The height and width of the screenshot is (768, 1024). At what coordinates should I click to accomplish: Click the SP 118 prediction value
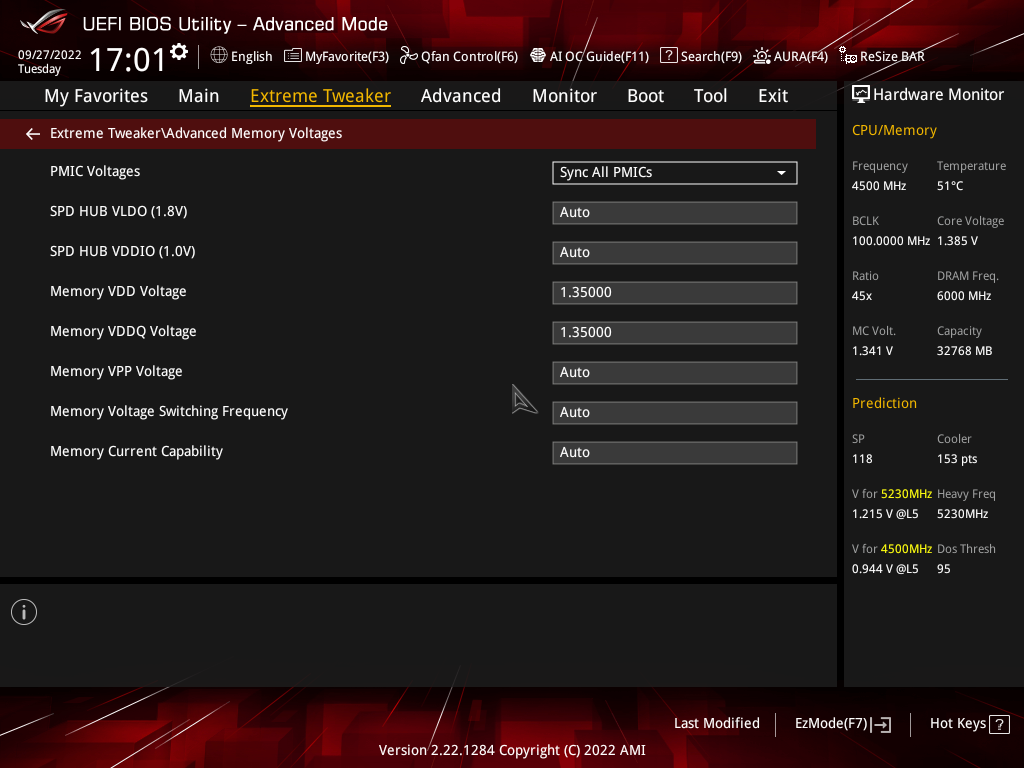pyautogui.click(x=862, y=458)
